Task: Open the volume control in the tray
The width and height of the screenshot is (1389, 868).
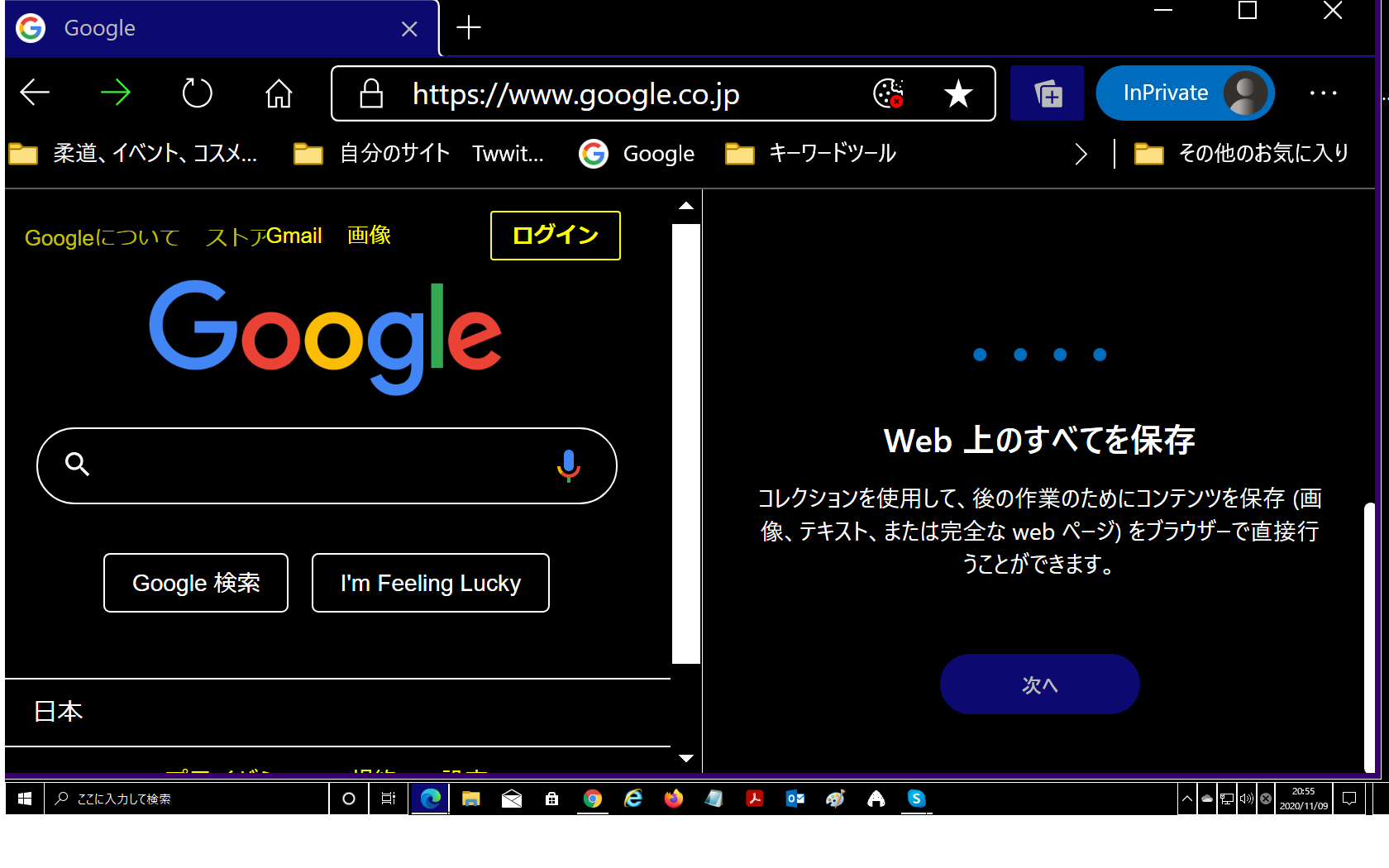Action: [1247, 799]
